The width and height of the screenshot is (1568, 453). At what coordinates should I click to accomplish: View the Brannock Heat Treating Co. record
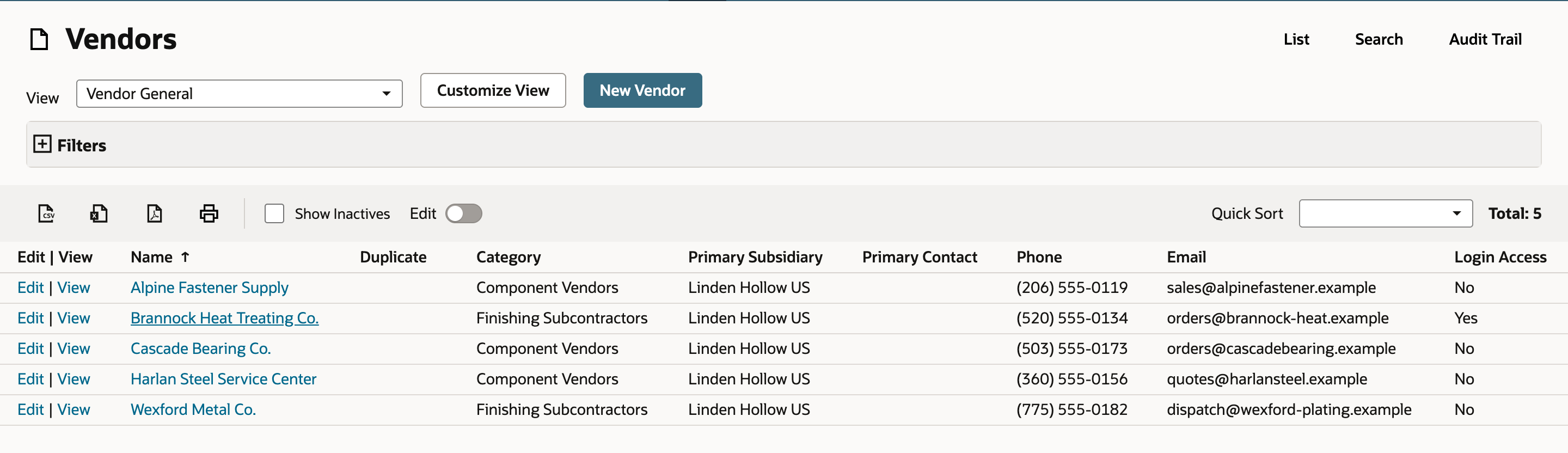[x=73, y=318]
